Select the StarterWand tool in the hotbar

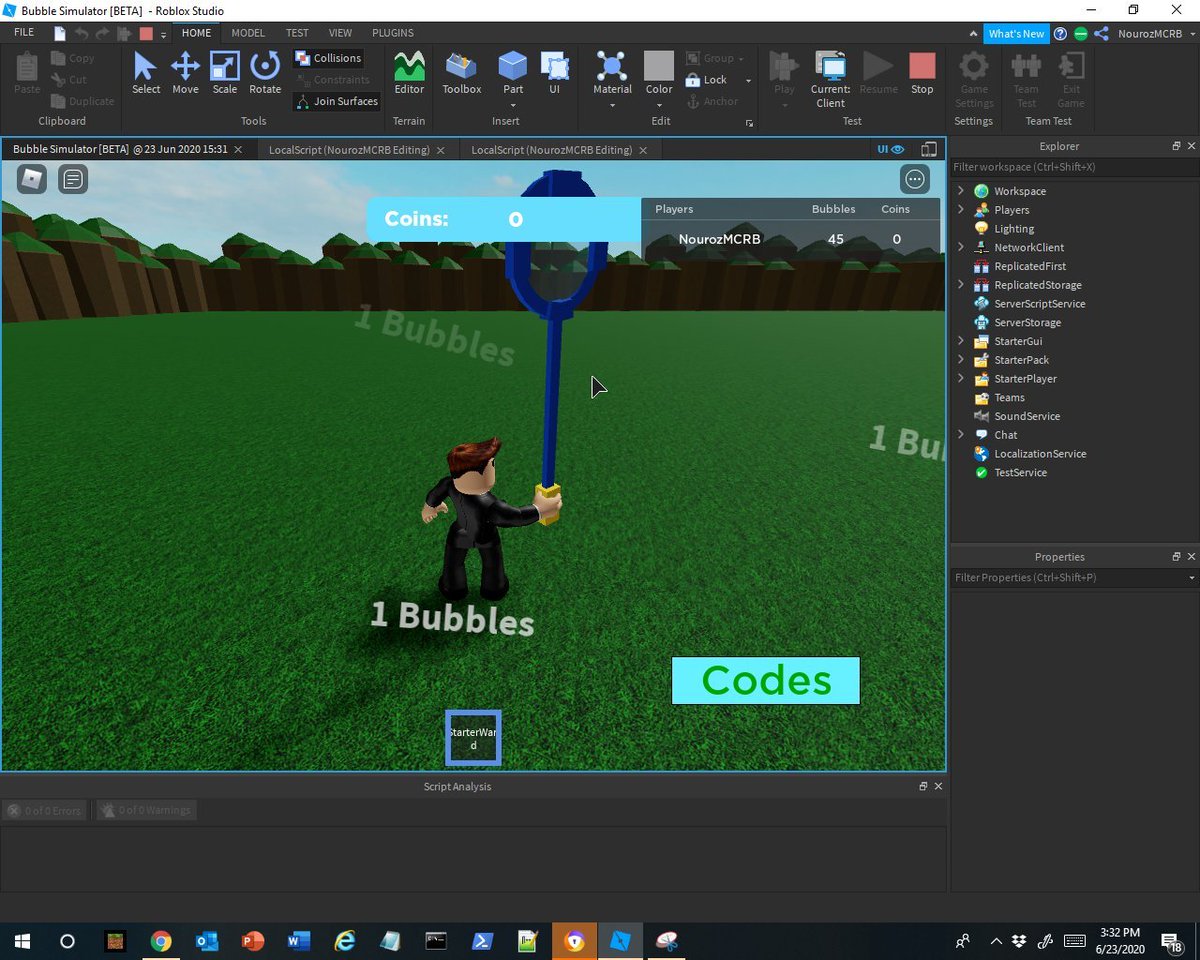[x=473, y=738]
